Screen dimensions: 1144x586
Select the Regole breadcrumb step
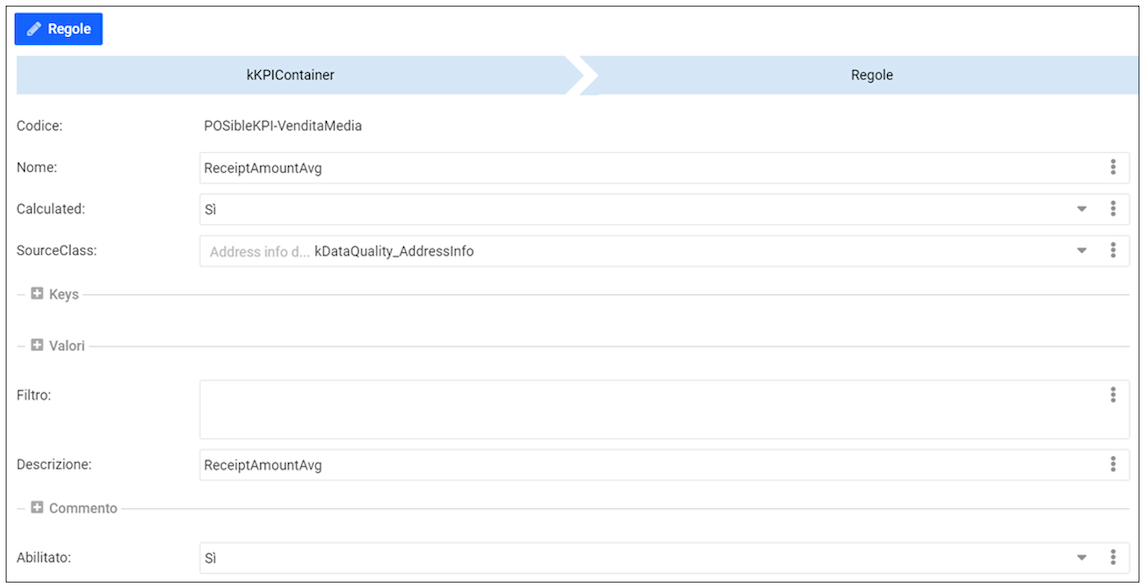click(871, 75)
